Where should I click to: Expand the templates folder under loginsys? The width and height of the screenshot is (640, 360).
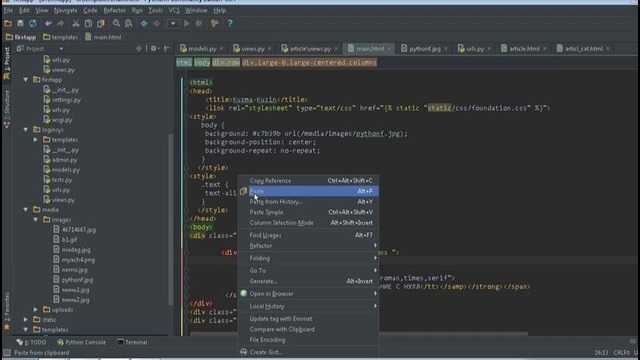point(36,140)
